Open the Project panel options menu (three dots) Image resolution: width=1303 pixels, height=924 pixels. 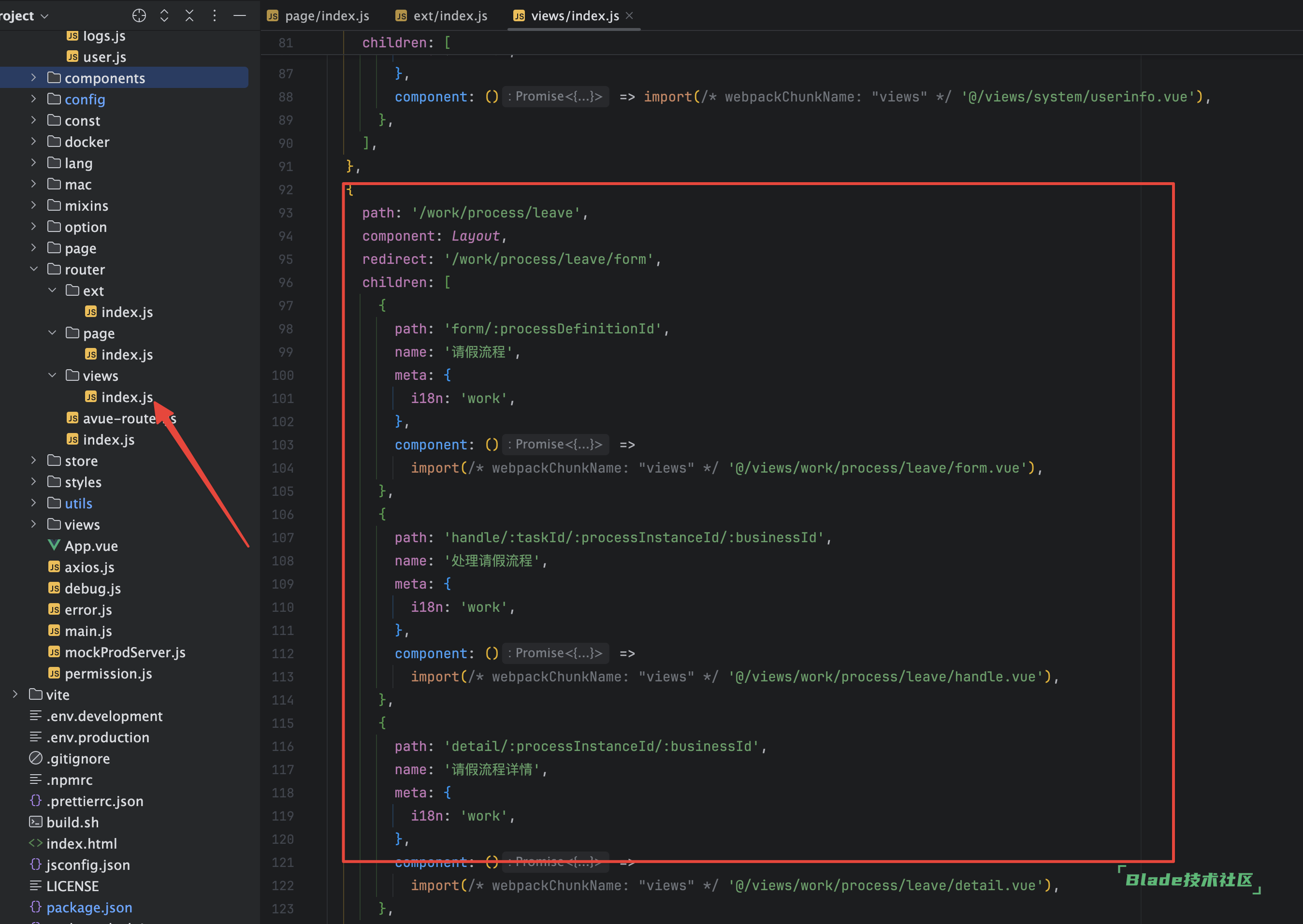(215, 15)
